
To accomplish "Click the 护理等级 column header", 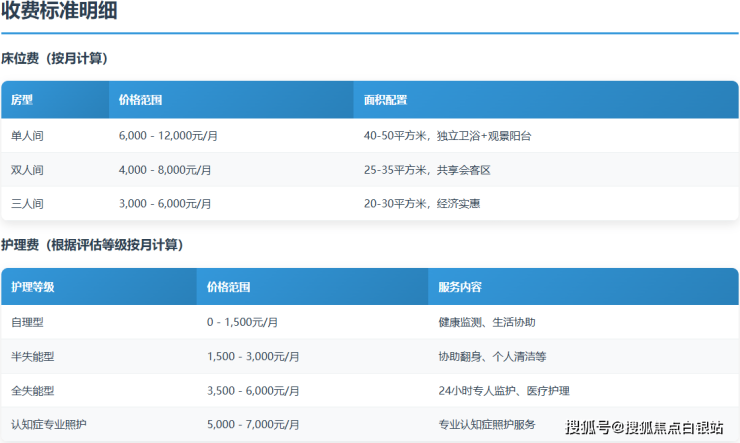I will [x=33, y=287].
